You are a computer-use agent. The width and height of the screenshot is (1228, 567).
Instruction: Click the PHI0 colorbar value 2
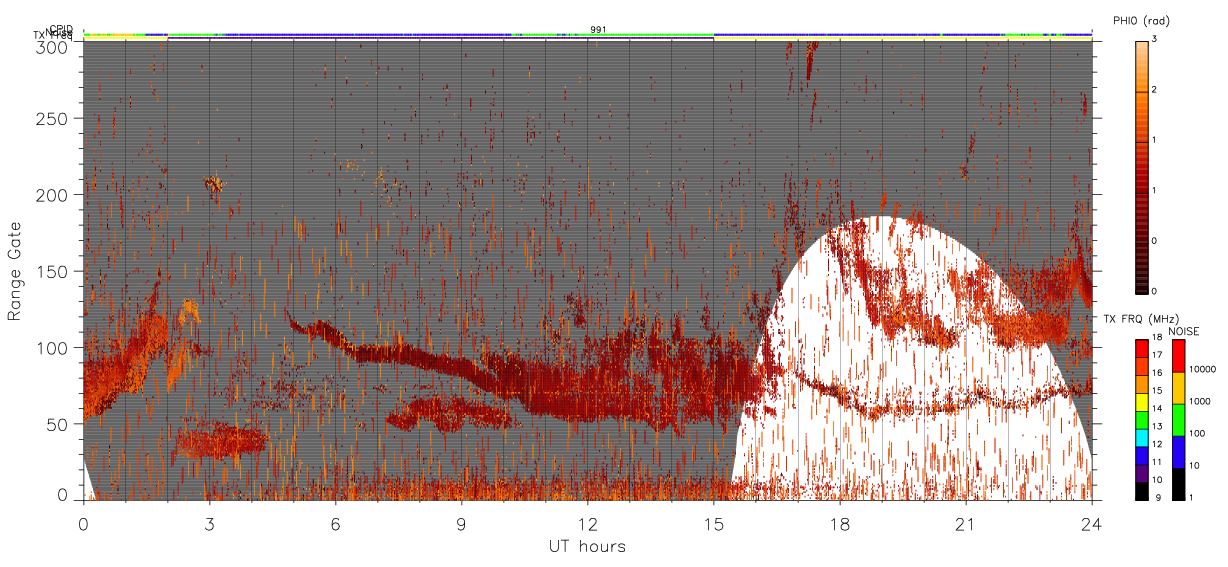1153,91
